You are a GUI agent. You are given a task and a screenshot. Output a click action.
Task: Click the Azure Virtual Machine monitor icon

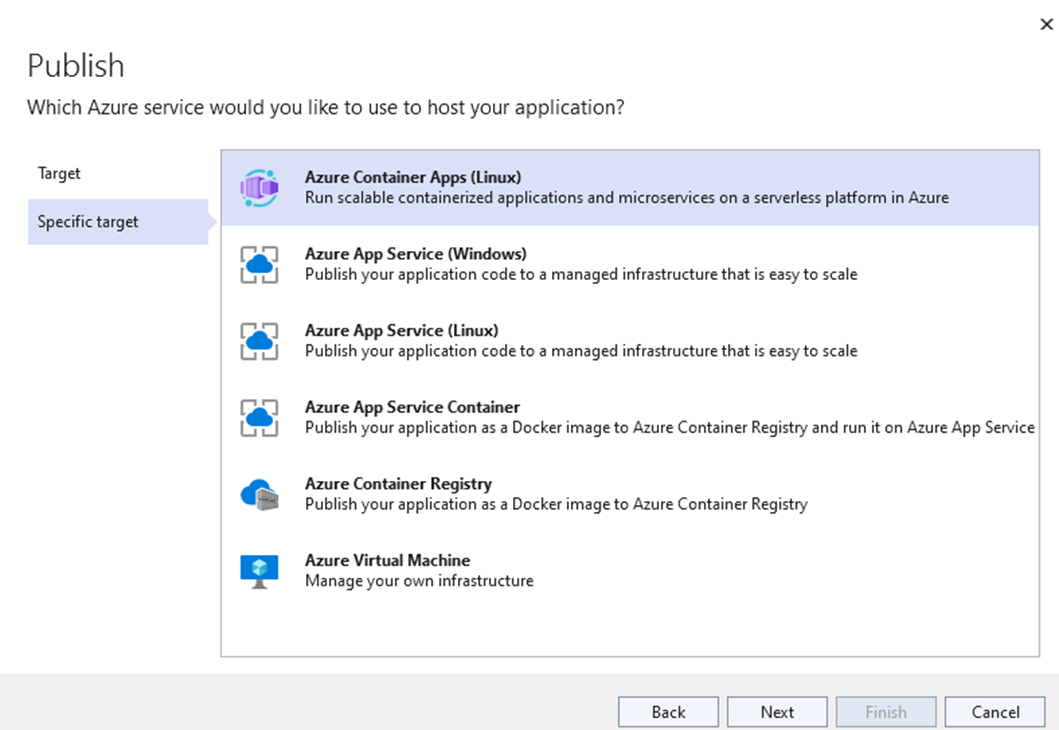[x=259, y=571]
